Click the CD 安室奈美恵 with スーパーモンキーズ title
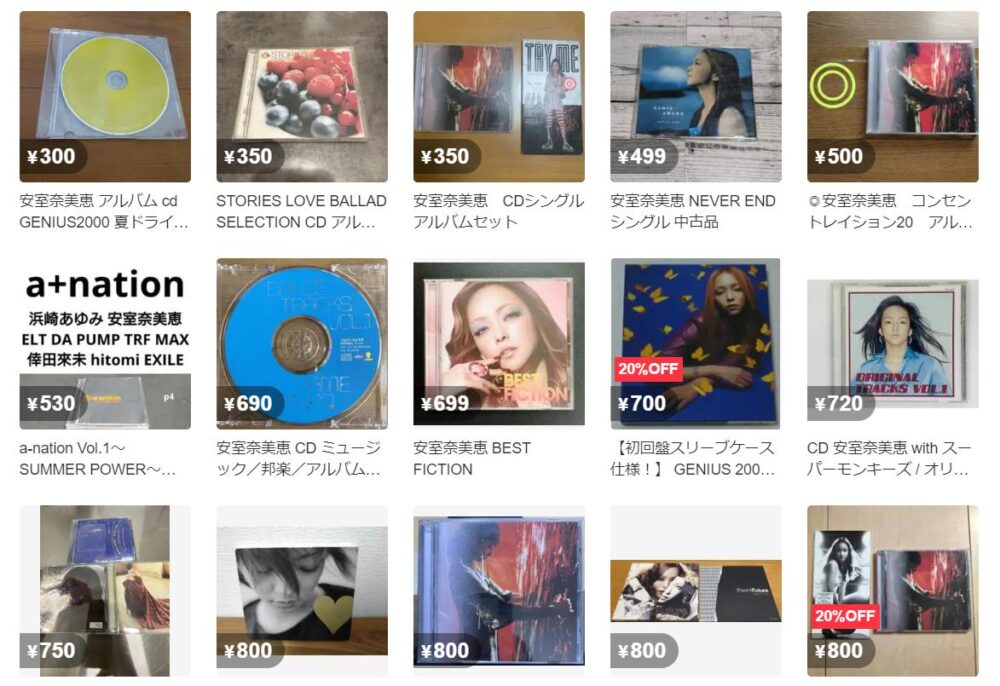The width and height of the screenshot is (1000, 686). tap(889, 459)
